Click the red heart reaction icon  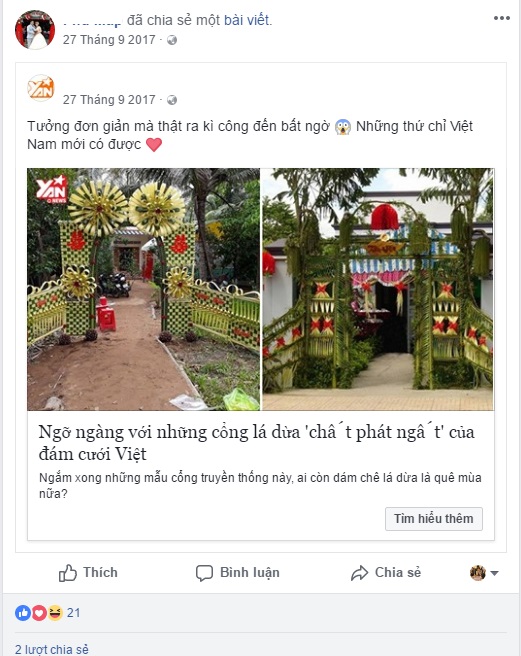click(39, 613)
